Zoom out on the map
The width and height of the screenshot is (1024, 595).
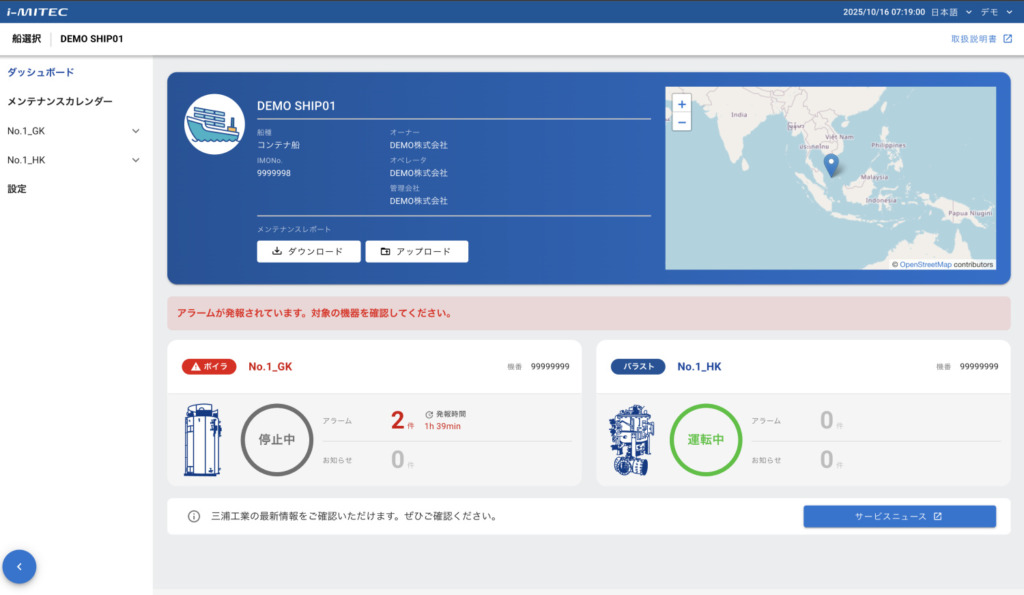682,122
